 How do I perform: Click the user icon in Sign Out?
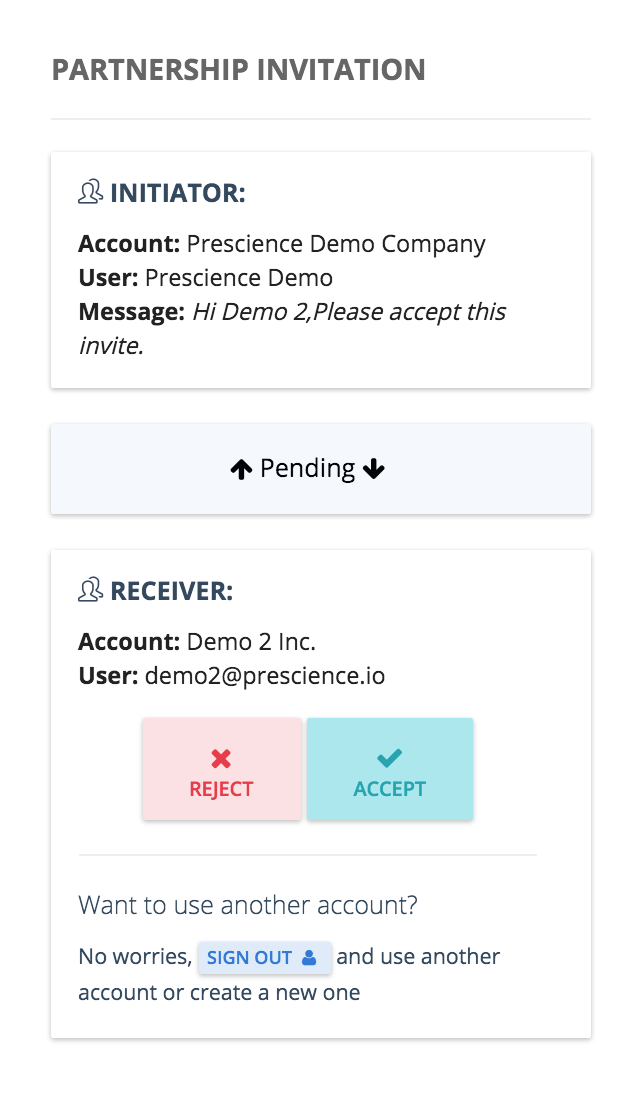click(309, 957)
